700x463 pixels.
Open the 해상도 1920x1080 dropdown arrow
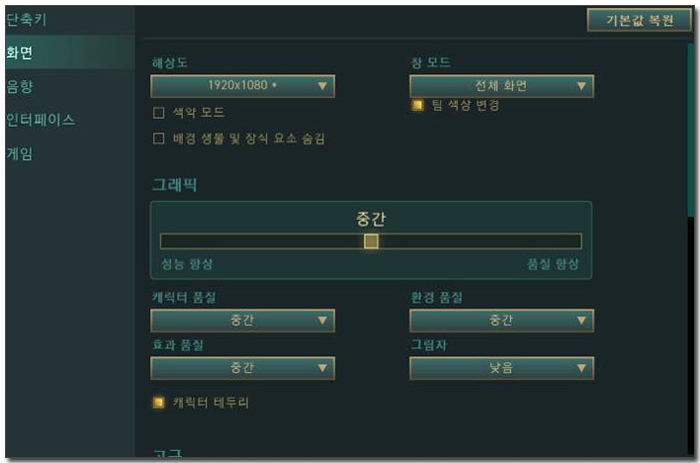pos(322,86)
